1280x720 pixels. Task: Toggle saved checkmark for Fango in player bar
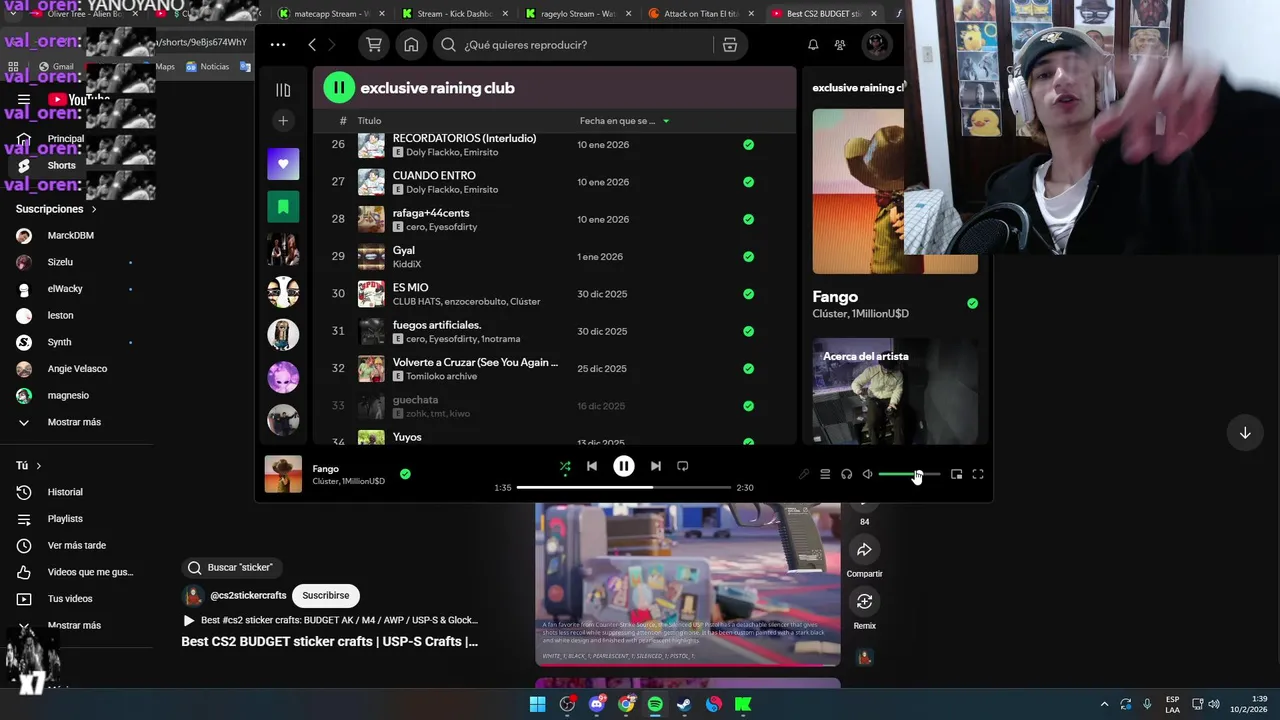405,474
